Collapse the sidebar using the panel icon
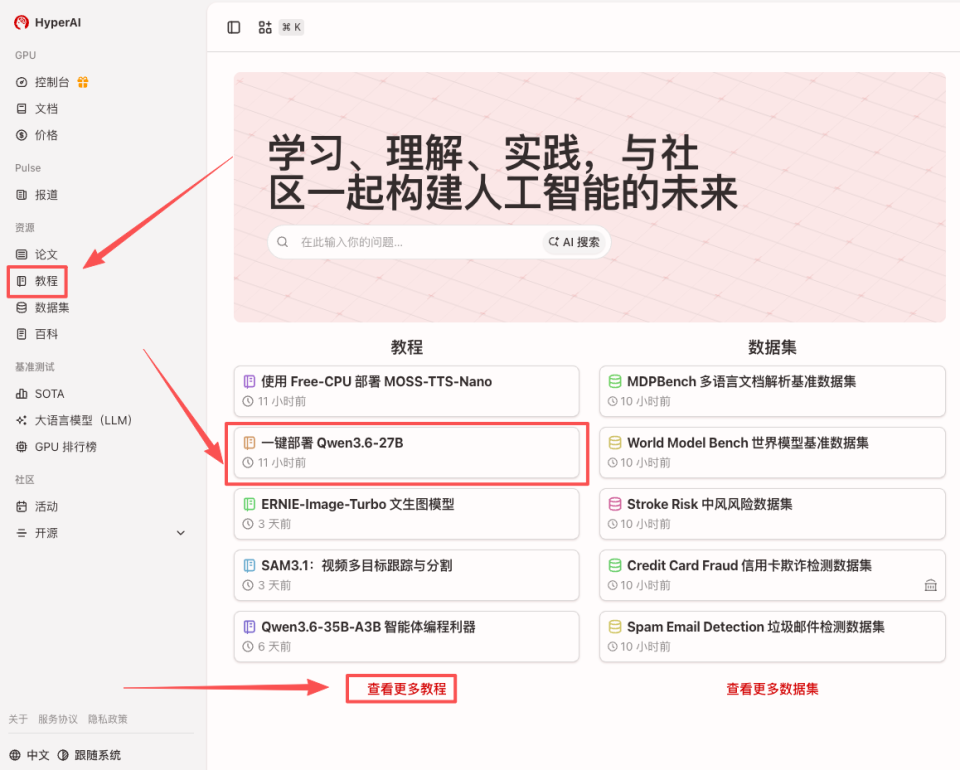960x770 pixels. click(x=233, y=27)
